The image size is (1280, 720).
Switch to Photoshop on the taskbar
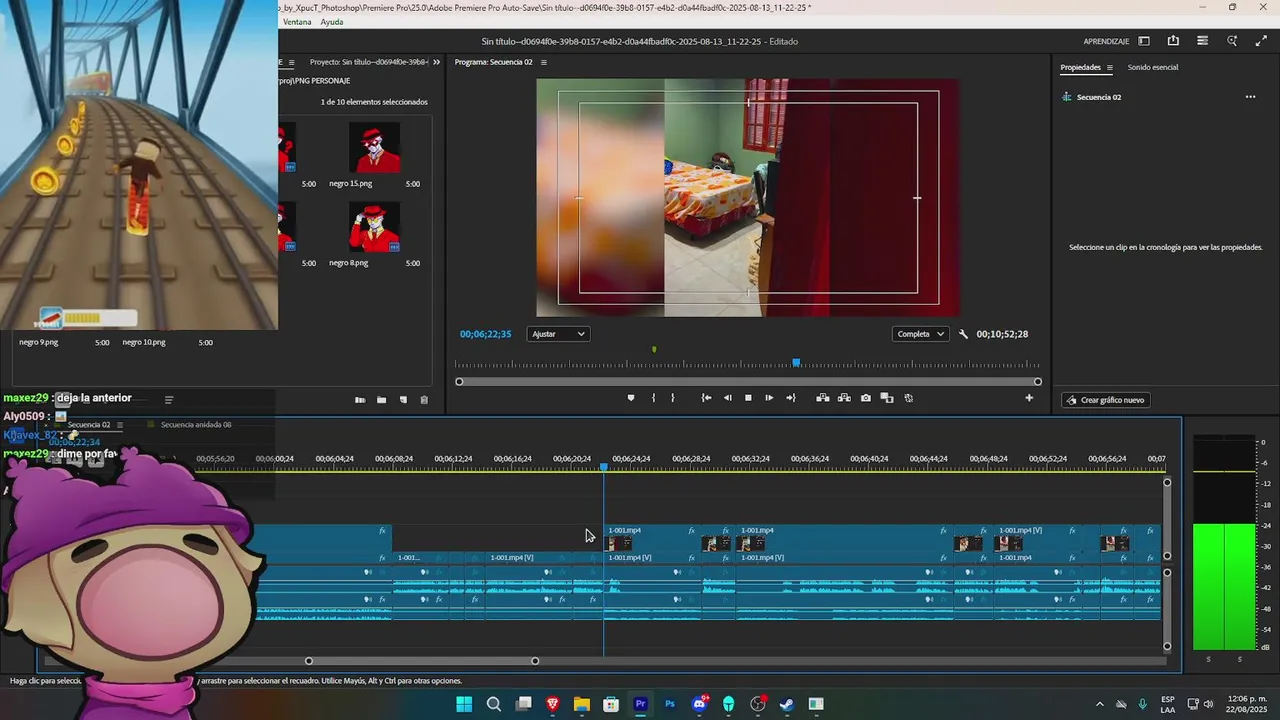tap(670, 704)
